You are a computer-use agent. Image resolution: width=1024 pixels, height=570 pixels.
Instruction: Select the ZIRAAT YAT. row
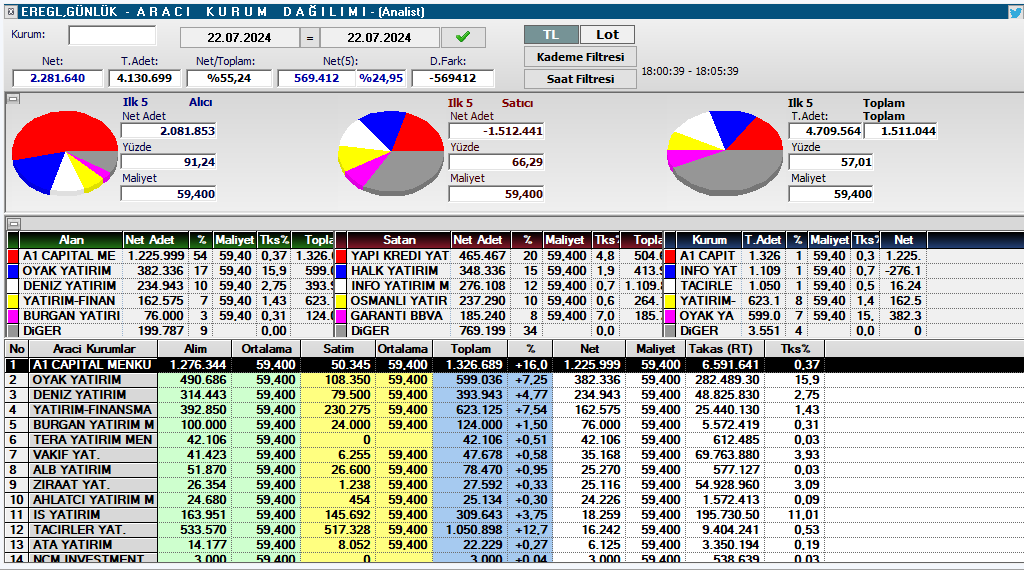[513, 485]
